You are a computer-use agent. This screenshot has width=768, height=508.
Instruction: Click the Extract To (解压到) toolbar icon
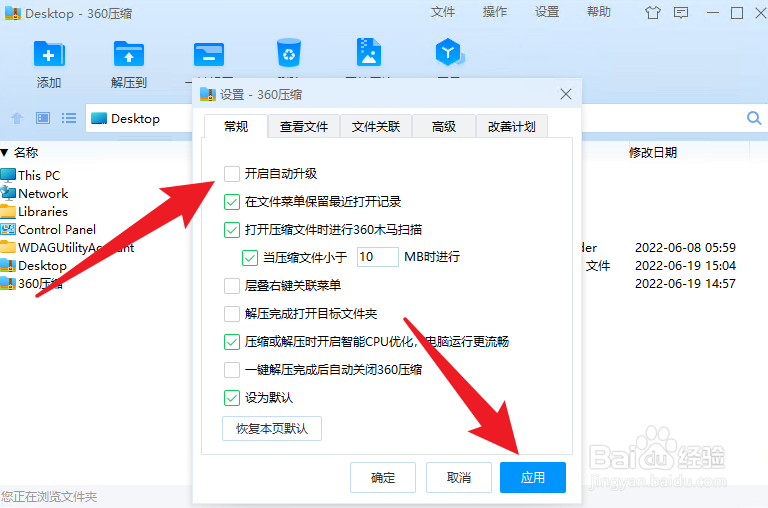(x=129, y=53)
